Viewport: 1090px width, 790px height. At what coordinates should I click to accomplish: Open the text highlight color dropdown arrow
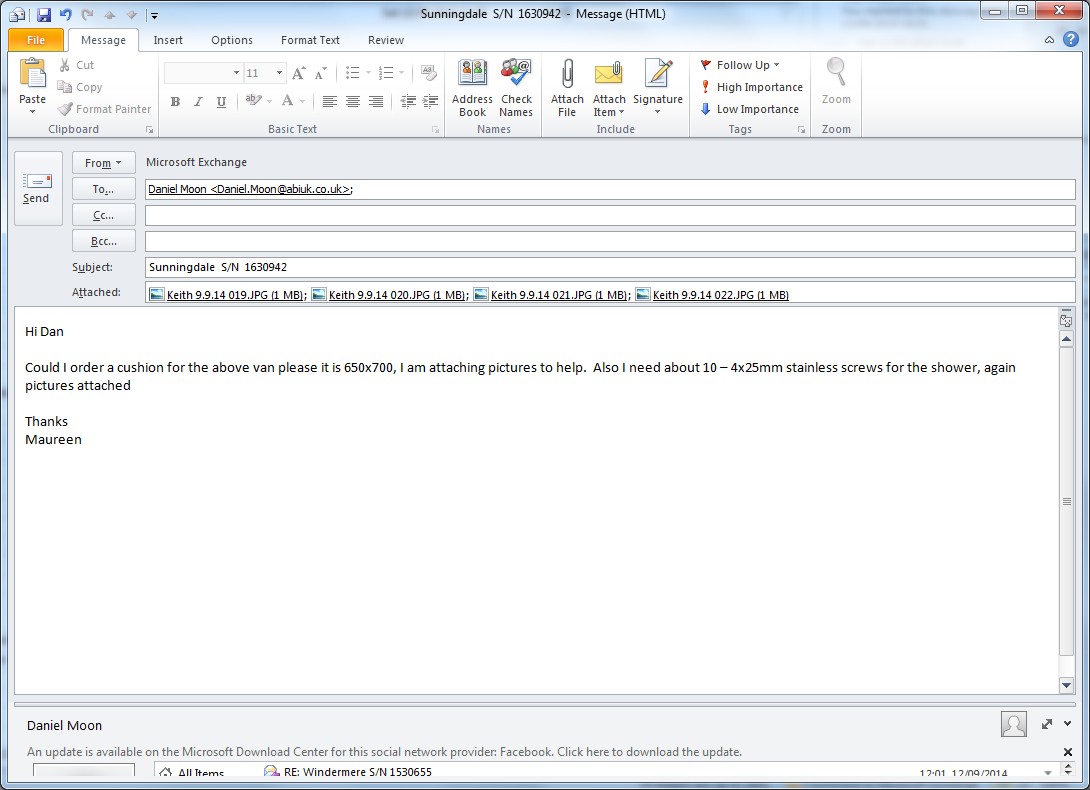(x=269, y=102)
